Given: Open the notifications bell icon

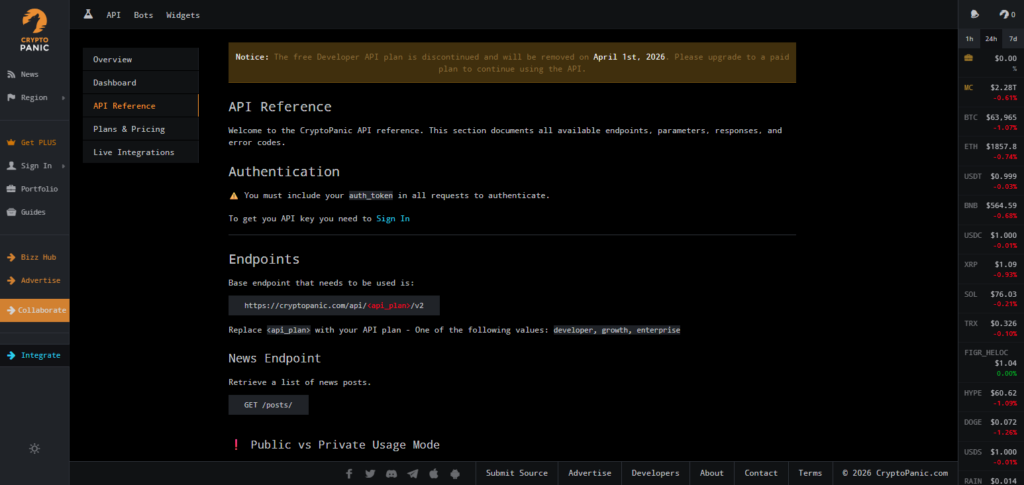Looking at the screenshot, I should click(x=974, y=14).
